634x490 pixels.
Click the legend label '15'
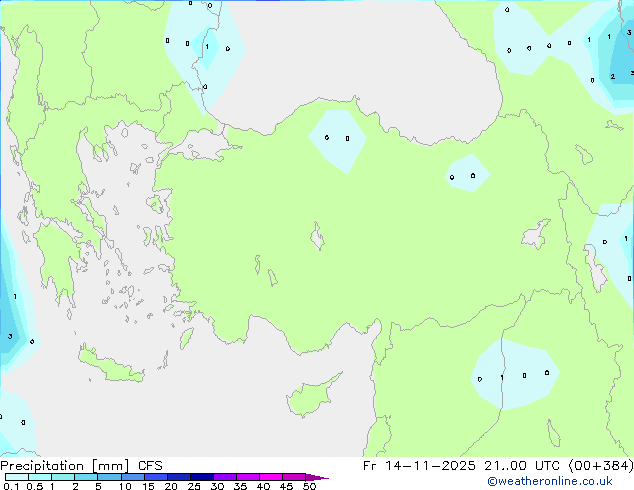148,486
